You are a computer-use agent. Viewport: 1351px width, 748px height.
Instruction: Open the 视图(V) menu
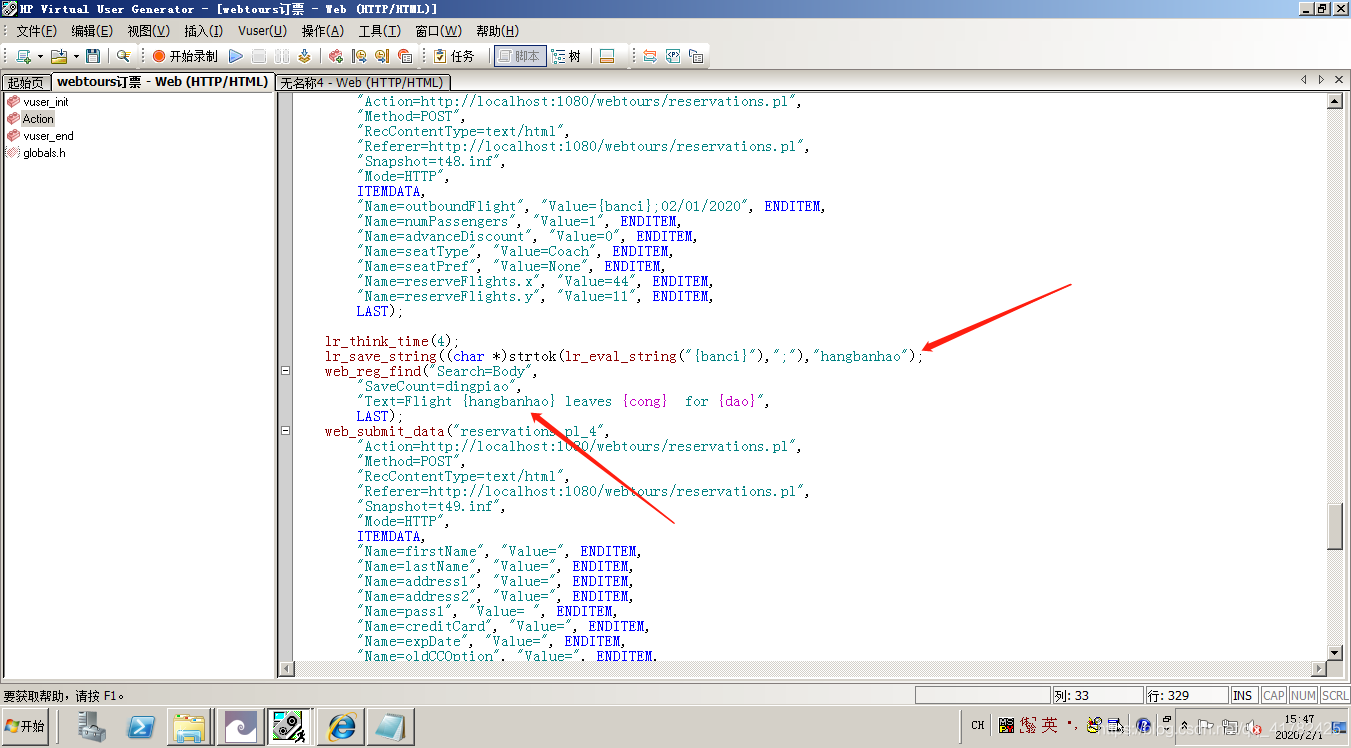click(x=148, y=31)
